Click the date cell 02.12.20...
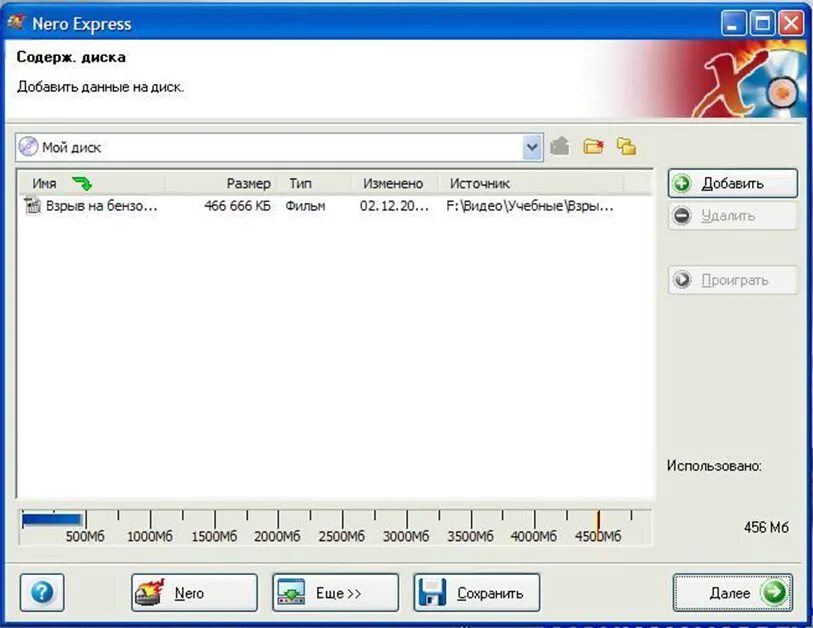Image resolution: width=813 pixels, height=628 pixels. [394, 206]
